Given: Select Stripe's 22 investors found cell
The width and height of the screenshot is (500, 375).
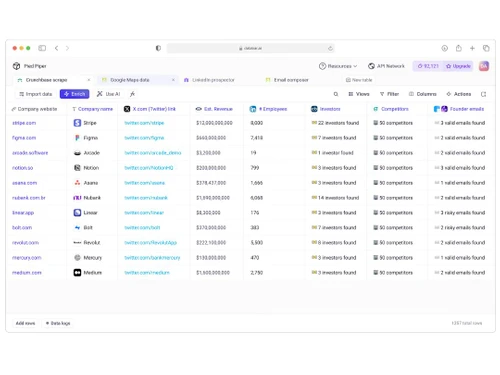Looking at the screenshot, I should click(336, 123).
